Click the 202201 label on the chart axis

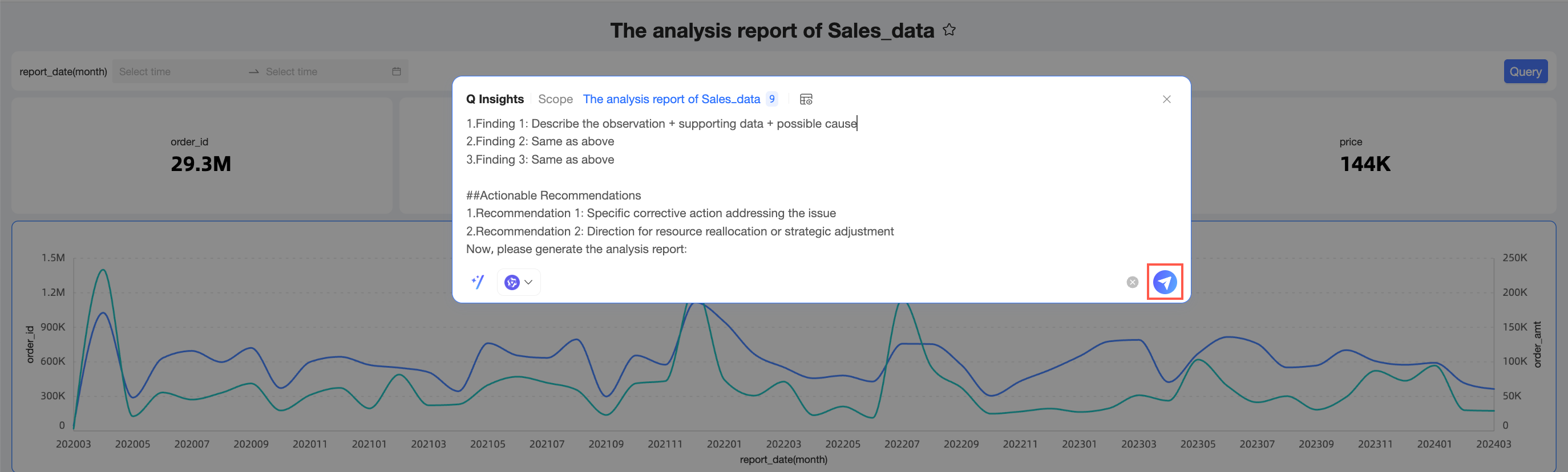[724, 444]
